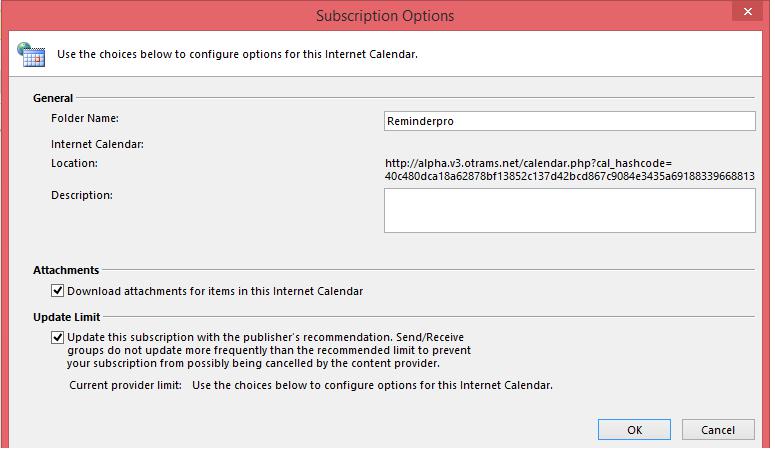Viewport: 775px width, 449px height.
Task: Dismiss the dialog using the Cancel button
Action: point(718,430)
